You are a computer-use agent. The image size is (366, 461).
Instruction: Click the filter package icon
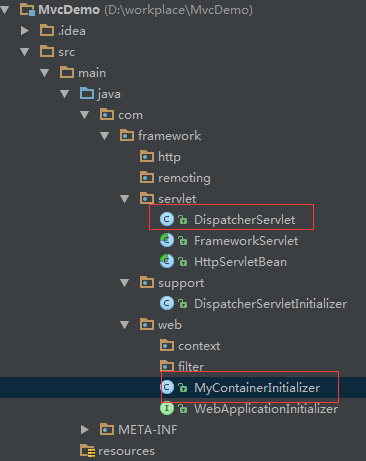(x=167, y=366)
